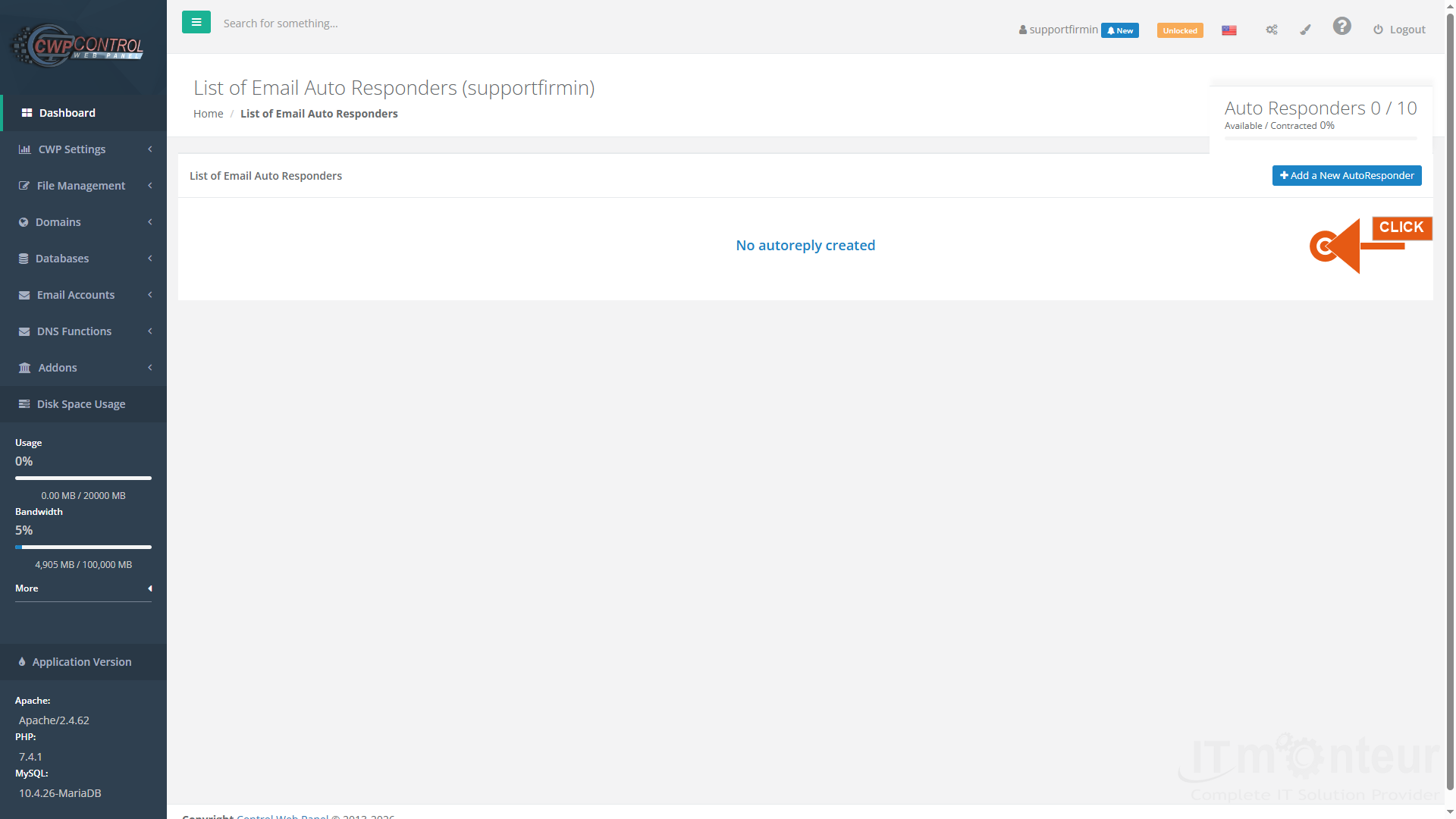Select the Disk Space Usage menu item
Image resolution: width=1456 pixels, height=819 pixels.
83,404
